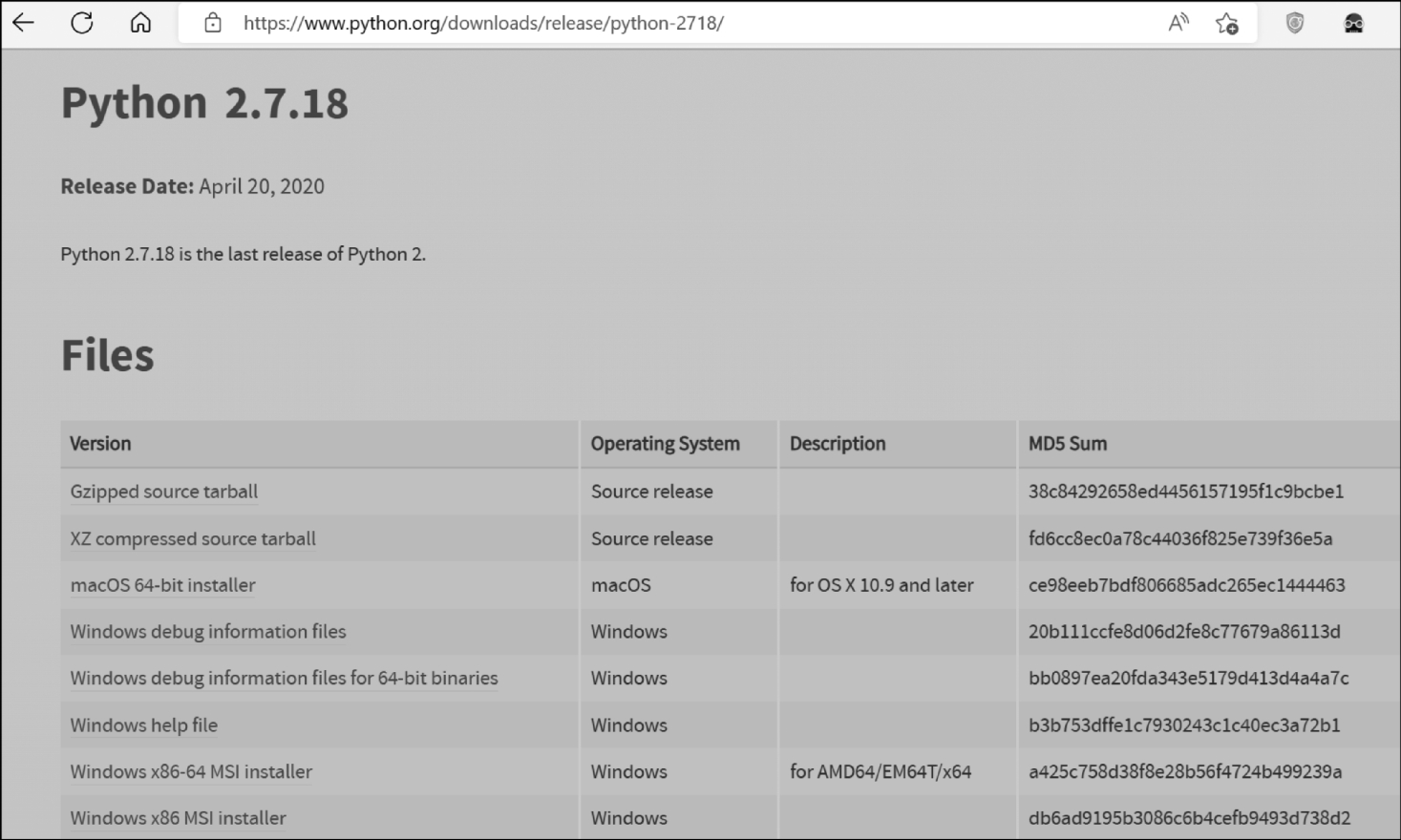
Task: Reload the page with the refresh icon
Action: tap(82, 23)
